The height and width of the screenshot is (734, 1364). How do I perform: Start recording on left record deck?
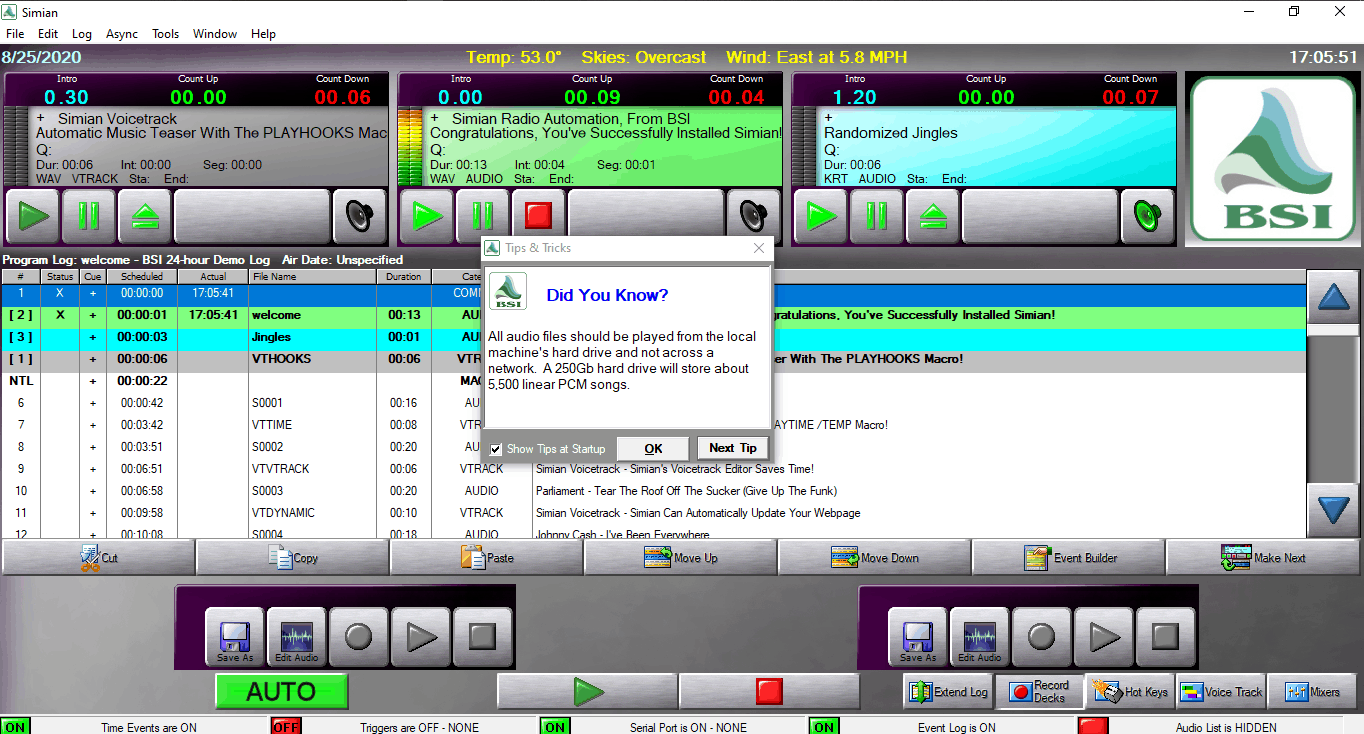pos(358,637)
